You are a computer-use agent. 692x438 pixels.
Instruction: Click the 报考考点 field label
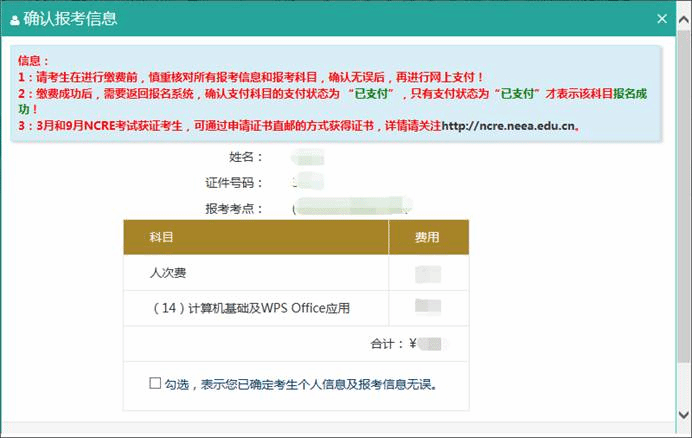(x=234, y=208)
